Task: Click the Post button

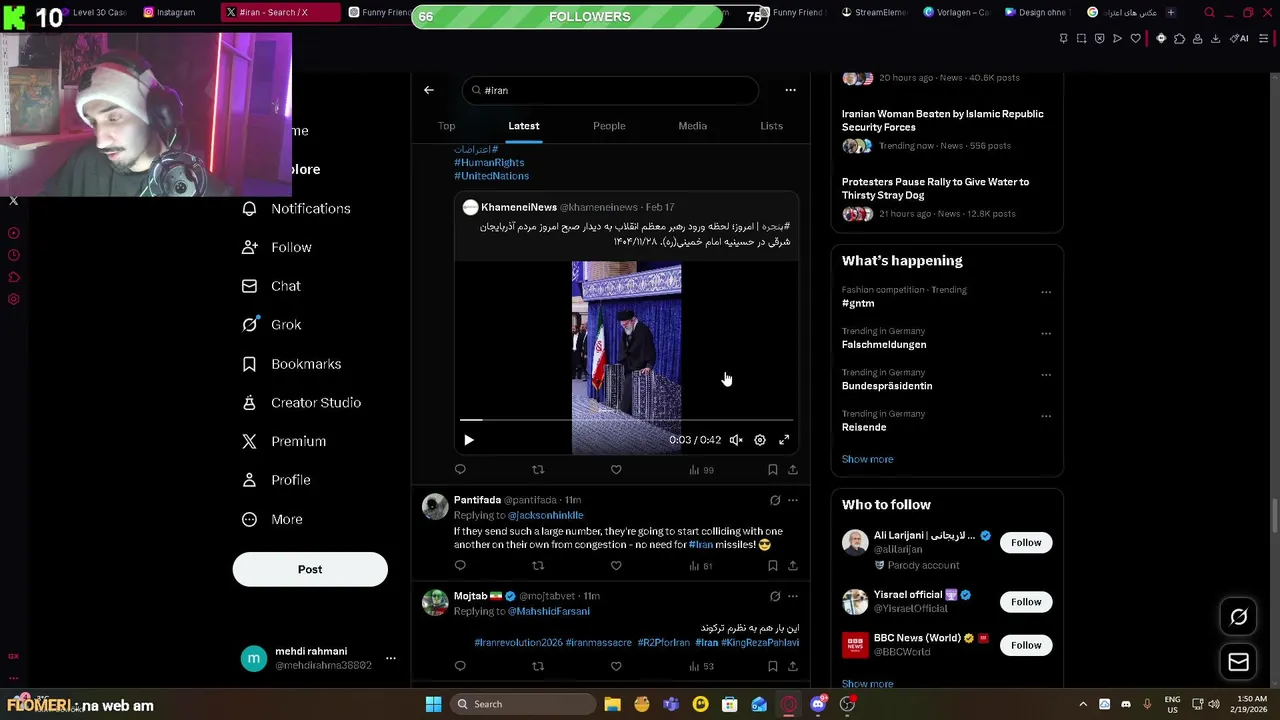Action: click(310, 569)
